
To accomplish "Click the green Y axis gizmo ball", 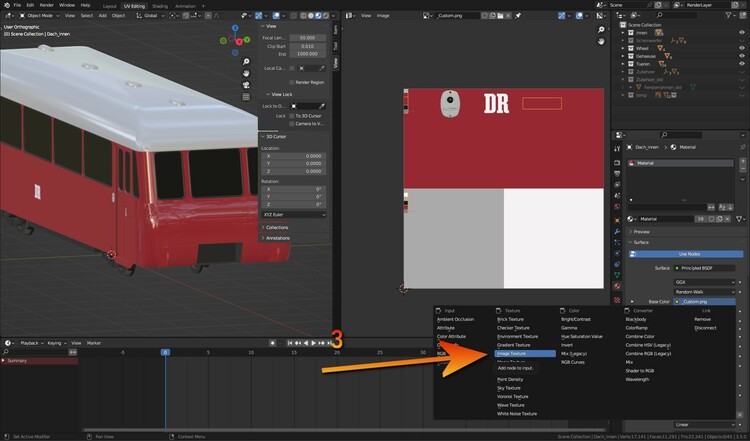I will click(x=245, y=38).
